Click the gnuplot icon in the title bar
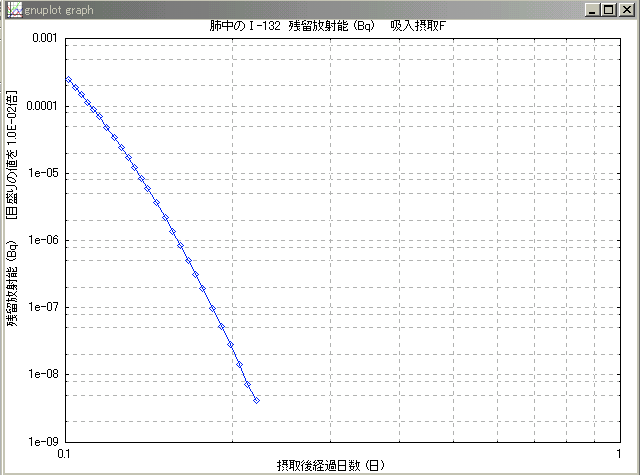The width and height of the screenshot is (640, 475). click(x=10, y=9)
